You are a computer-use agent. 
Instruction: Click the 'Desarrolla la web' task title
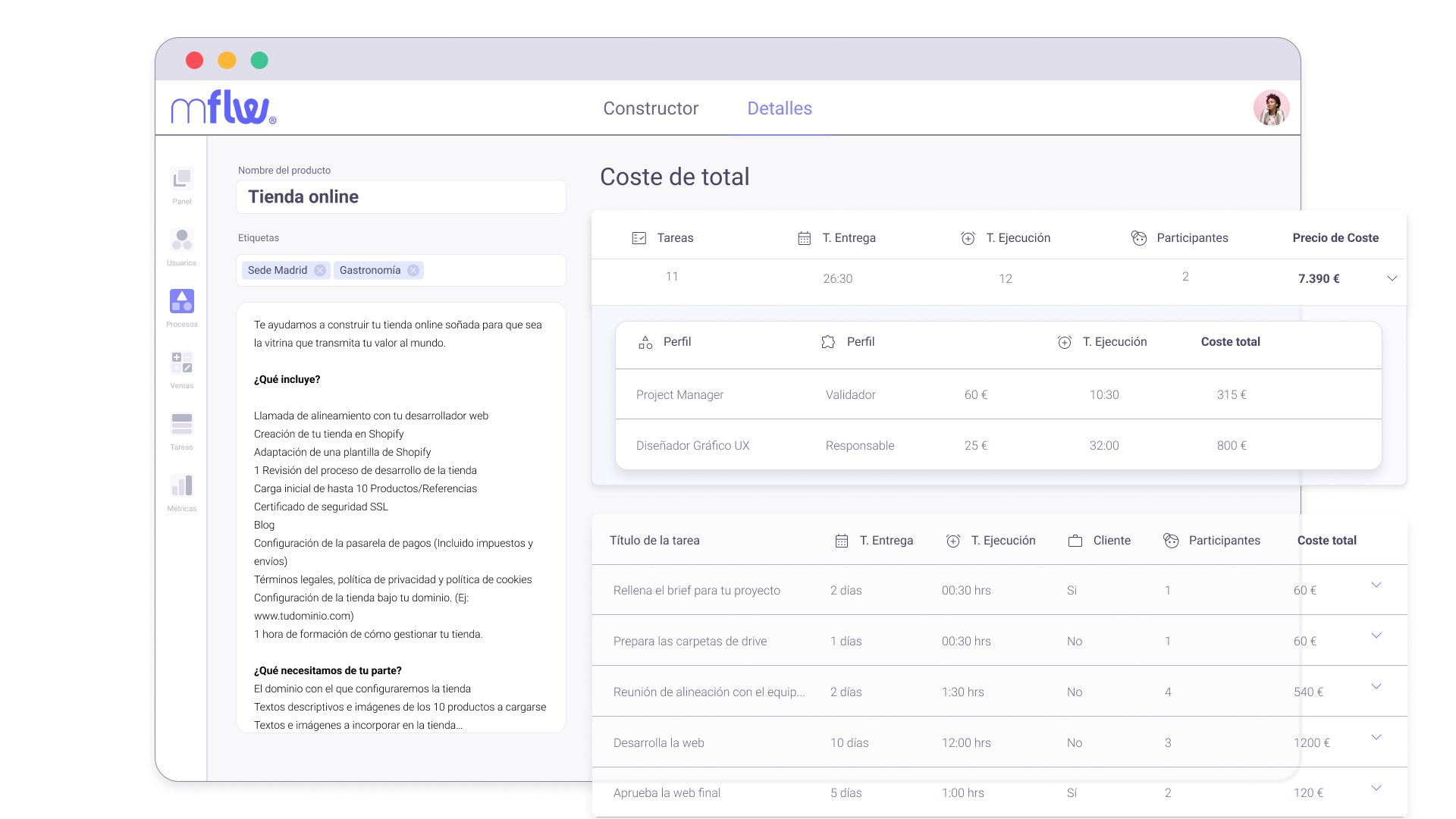658,743
